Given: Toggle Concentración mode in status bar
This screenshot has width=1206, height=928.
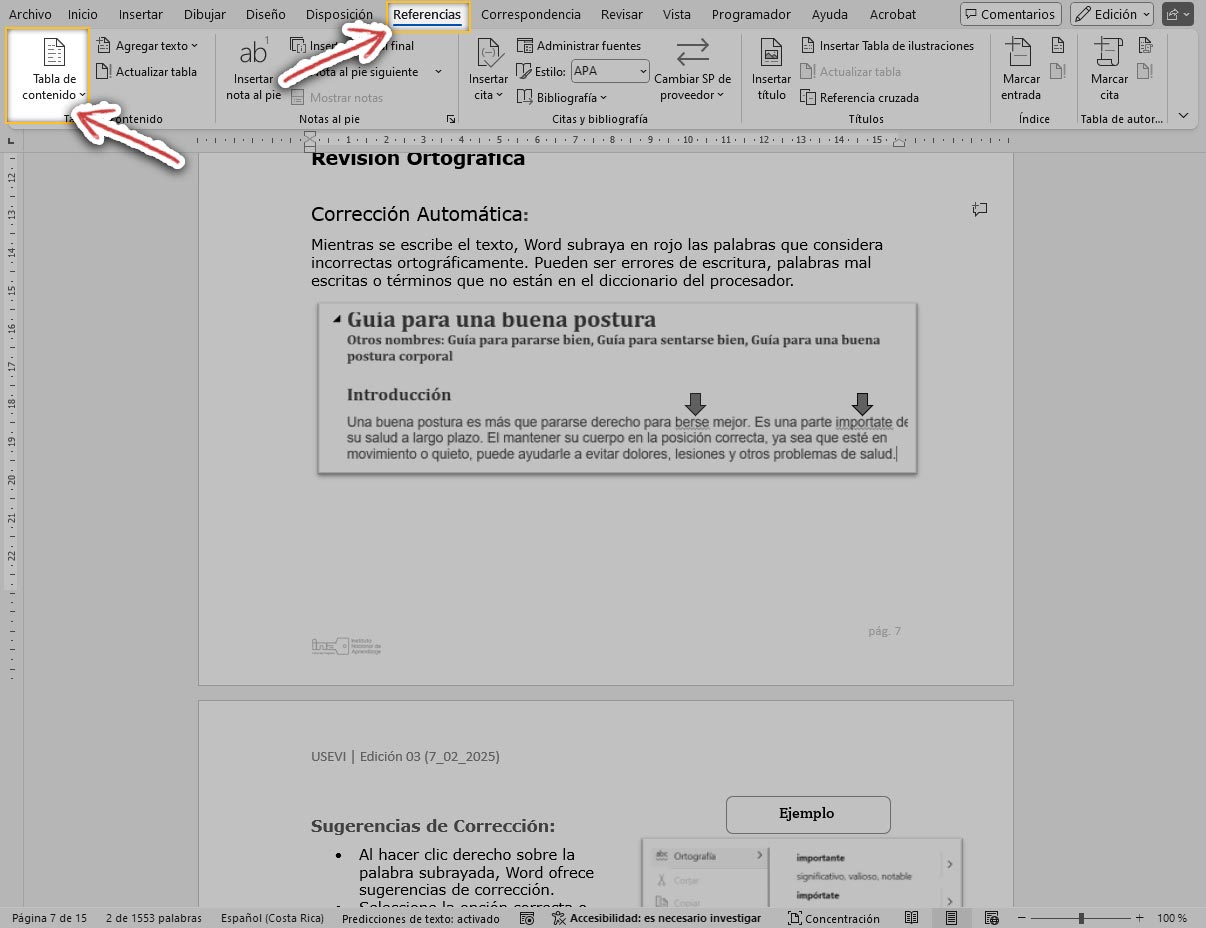Looking at the screenshot, I should 833,918.
